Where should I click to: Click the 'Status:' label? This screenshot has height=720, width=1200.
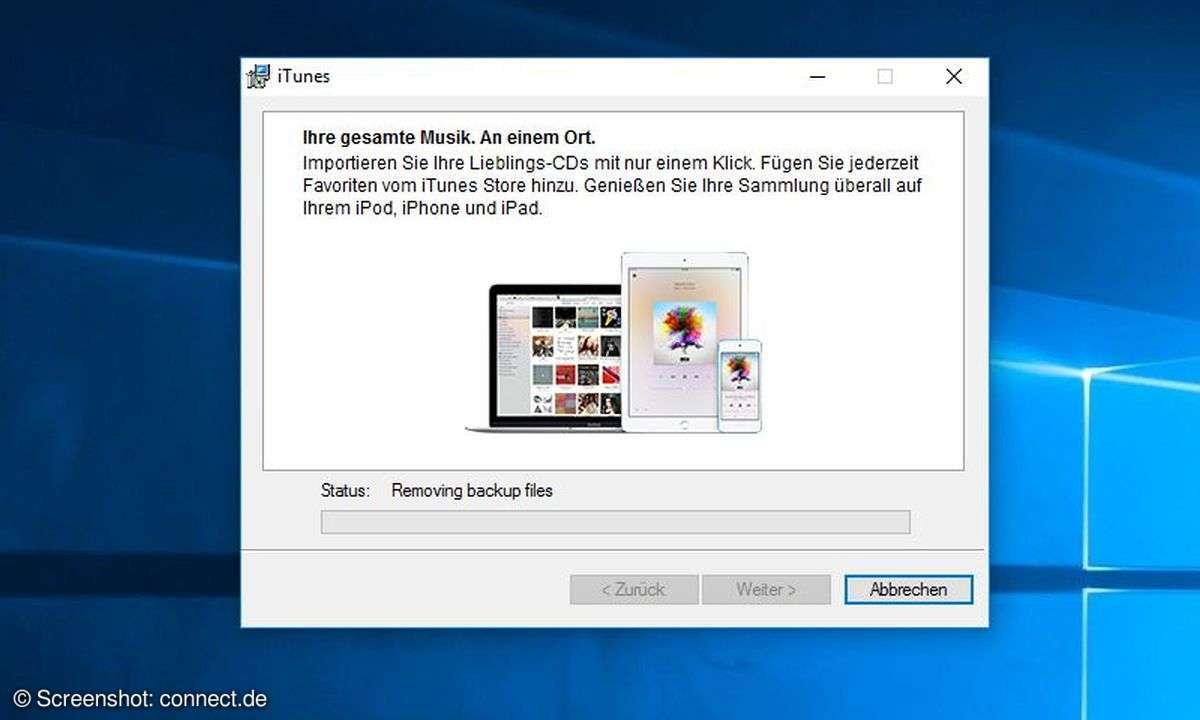click(x=345, y=491)
